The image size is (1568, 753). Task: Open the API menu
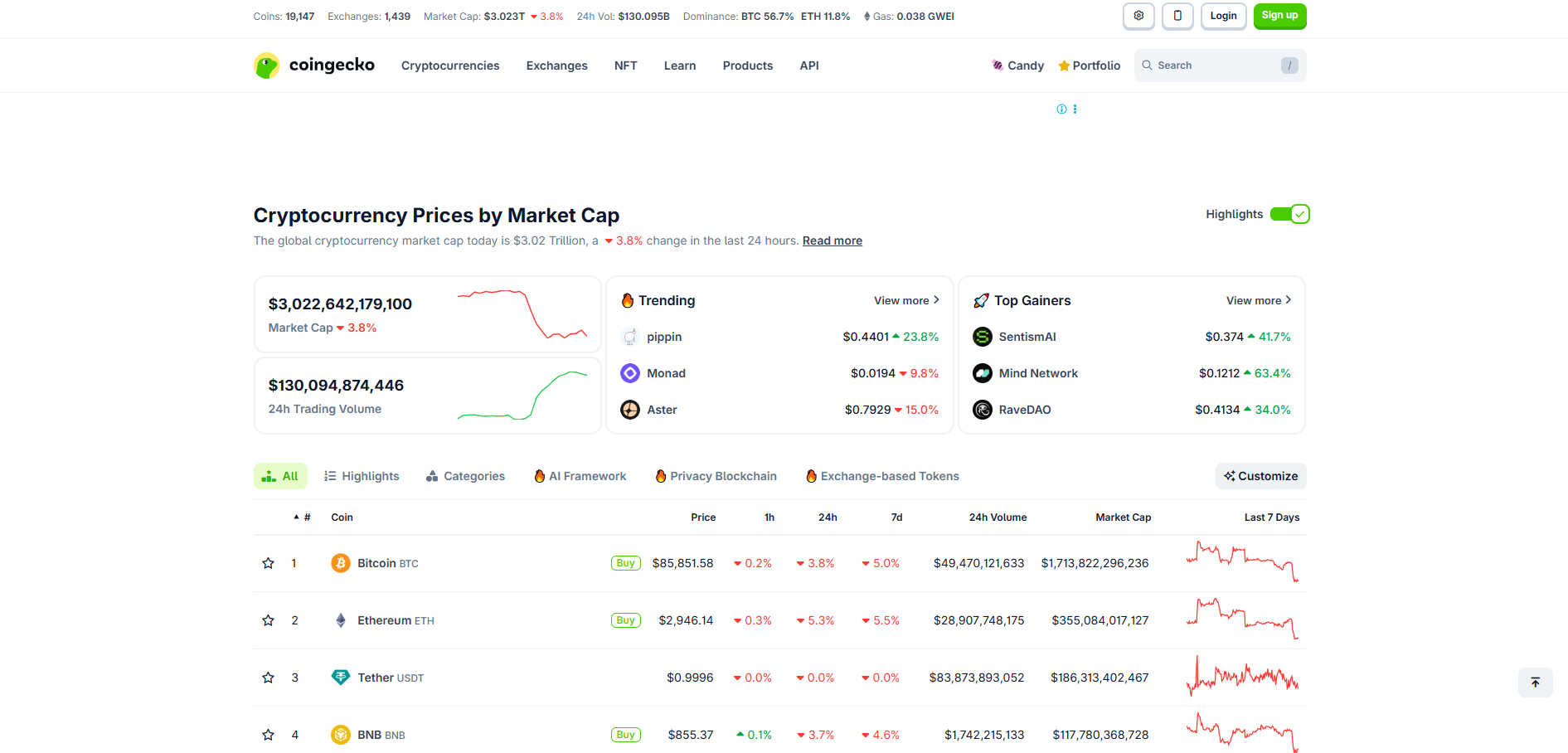809,66
